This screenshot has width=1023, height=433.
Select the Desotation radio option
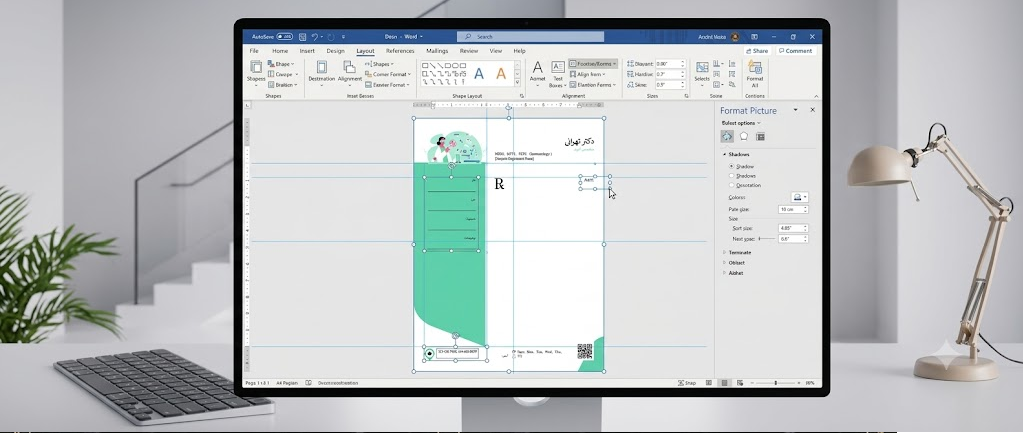[x=731, y=185]
